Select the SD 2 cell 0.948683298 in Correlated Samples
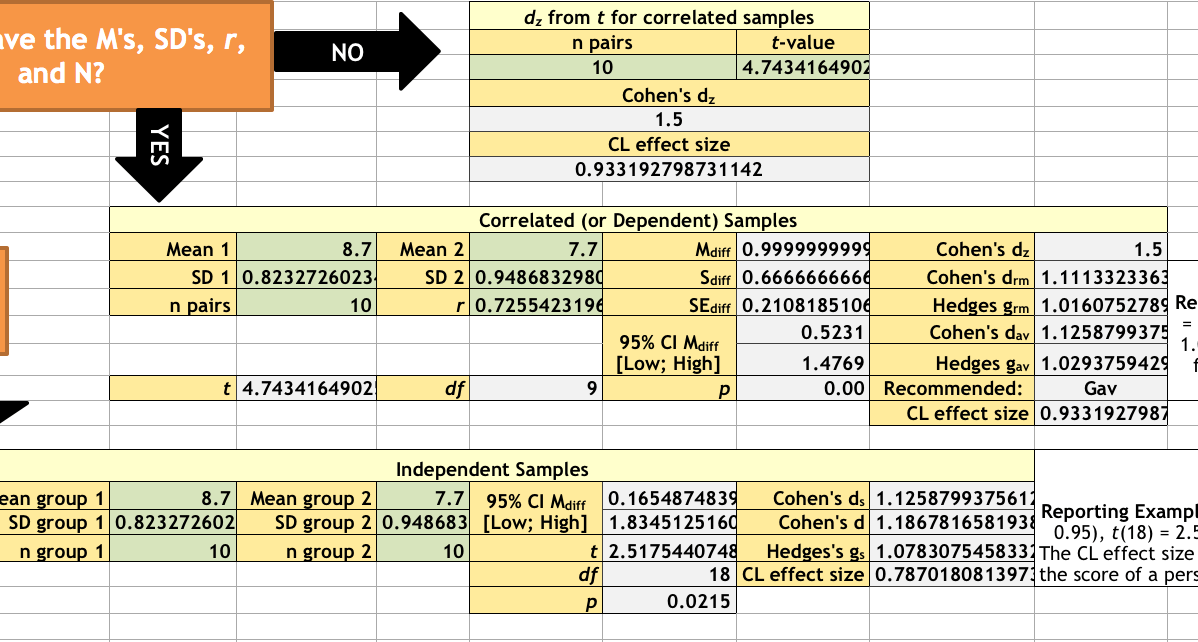Screen dimensions: 1198x642 click(536, 277)
